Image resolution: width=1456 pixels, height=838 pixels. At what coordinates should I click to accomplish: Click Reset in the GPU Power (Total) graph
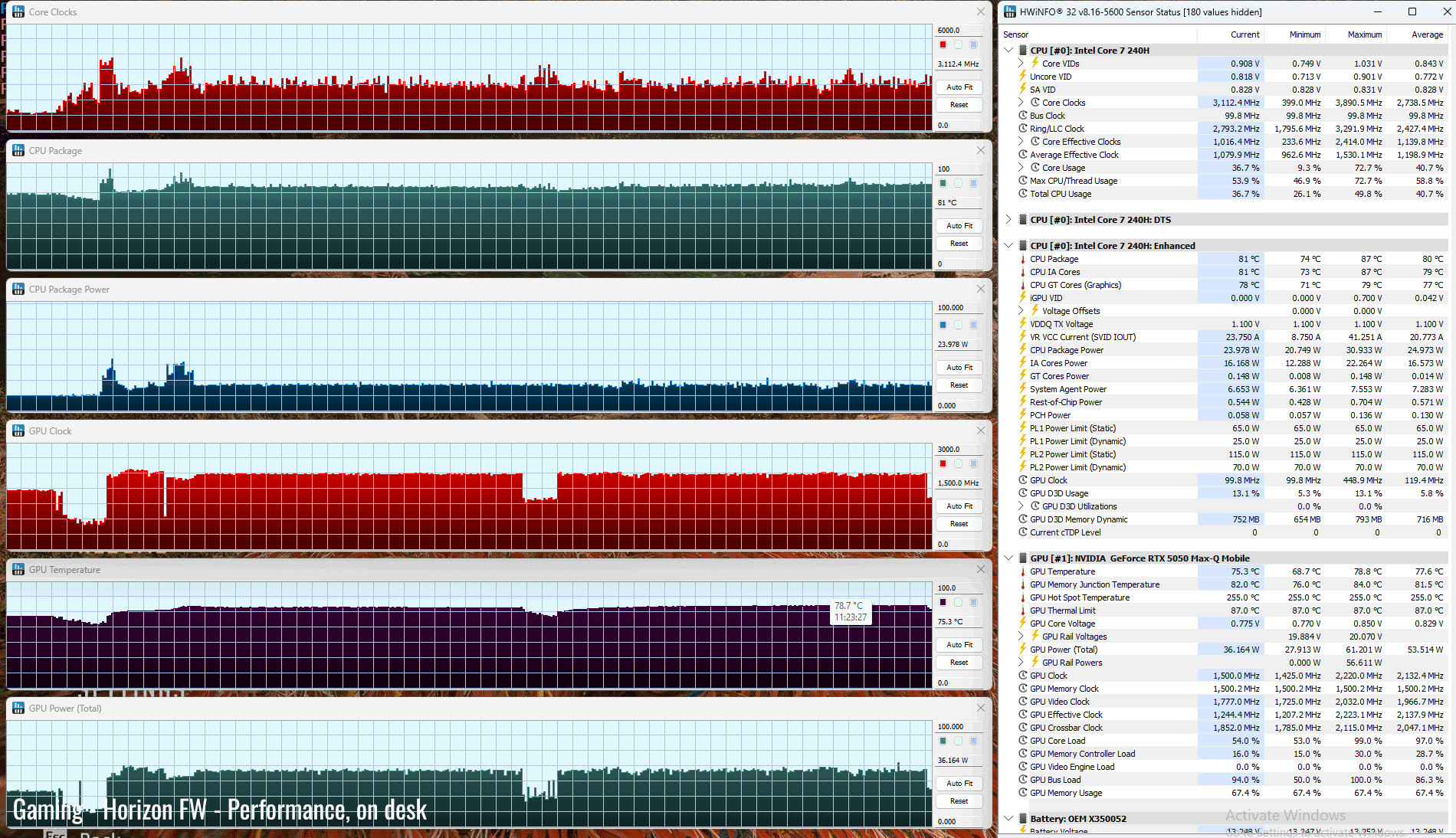click(x=959, y=801)
